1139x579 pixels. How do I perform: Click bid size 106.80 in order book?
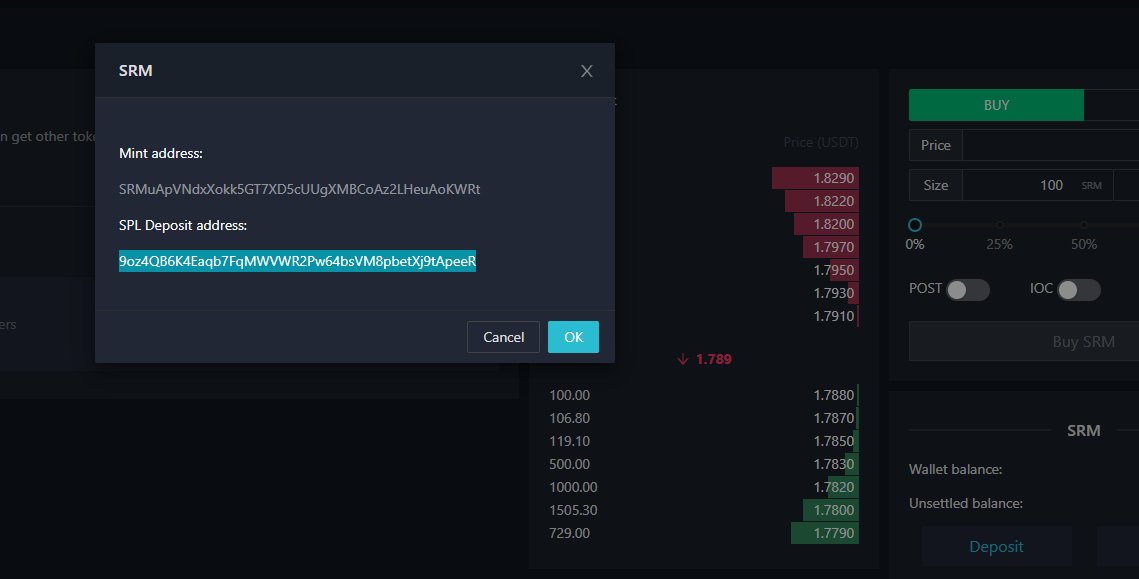pos(570,418)
